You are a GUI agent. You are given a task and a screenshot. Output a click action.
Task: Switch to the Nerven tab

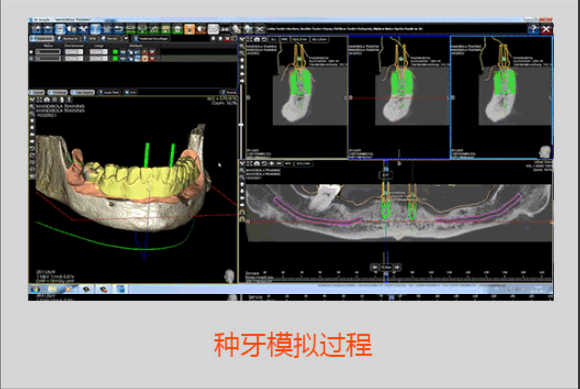tap(110, 38)
